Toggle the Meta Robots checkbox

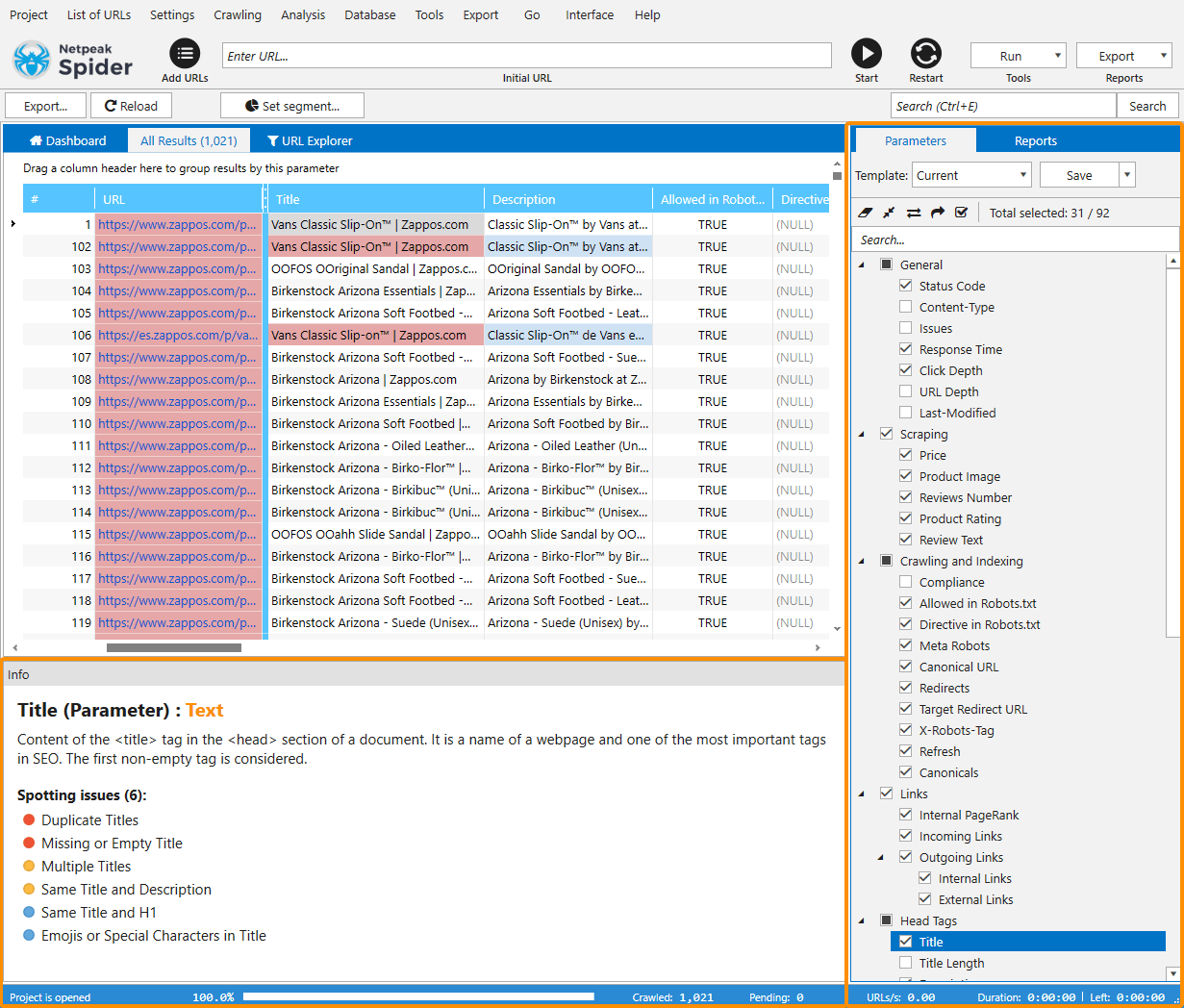click(905, 645)
